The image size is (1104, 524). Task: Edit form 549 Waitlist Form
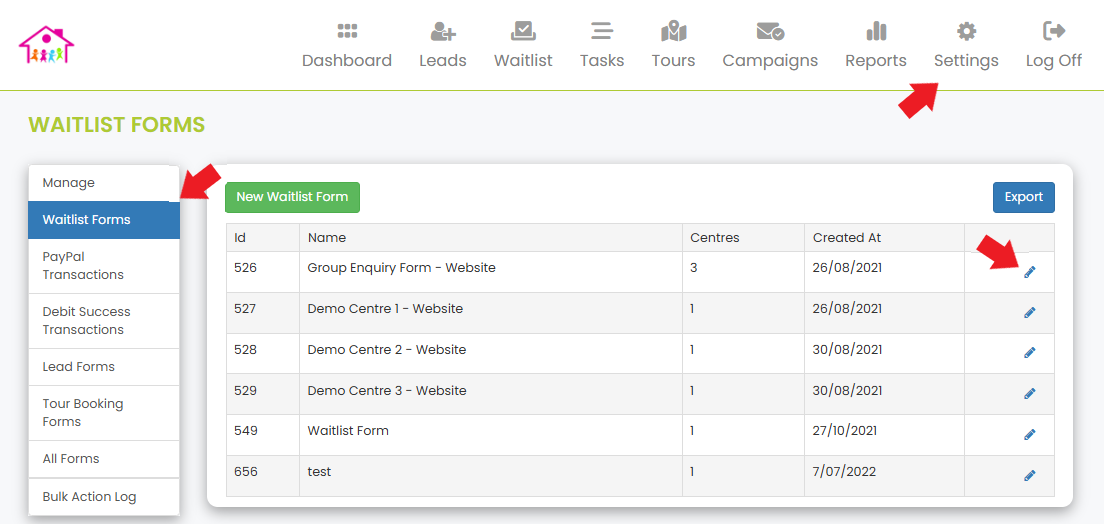click(1029, 435)
